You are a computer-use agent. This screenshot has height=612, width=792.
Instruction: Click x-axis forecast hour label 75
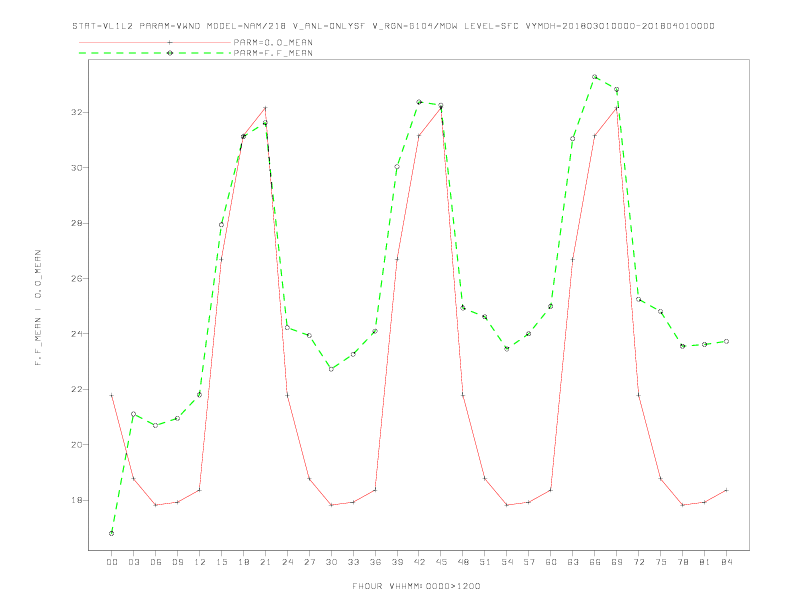click(x=661, y=562)
